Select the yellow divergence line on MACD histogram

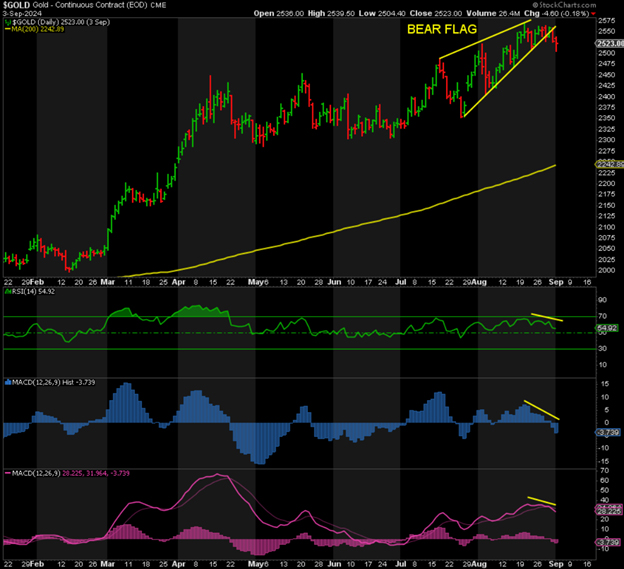(543, 410)
